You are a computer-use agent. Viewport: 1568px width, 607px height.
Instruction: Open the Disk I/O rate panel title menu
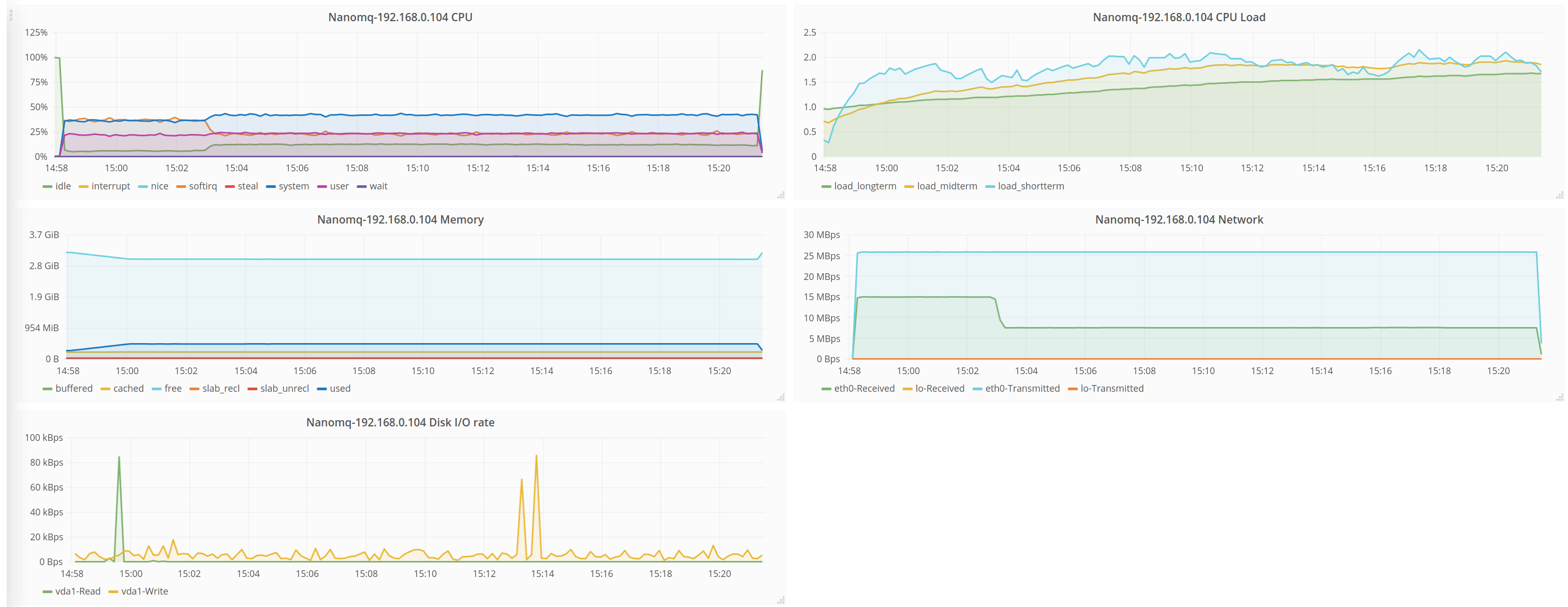click(x=400, y=422)
